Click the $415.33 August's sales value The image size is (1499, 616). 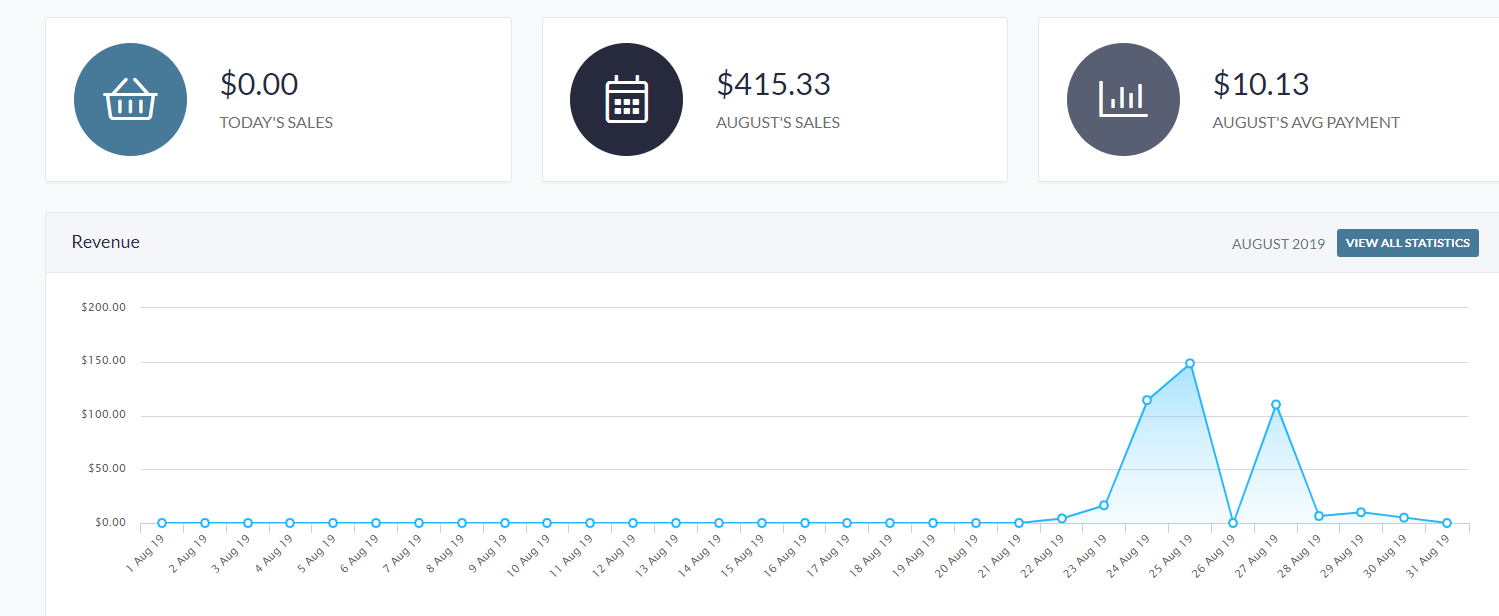773,84
